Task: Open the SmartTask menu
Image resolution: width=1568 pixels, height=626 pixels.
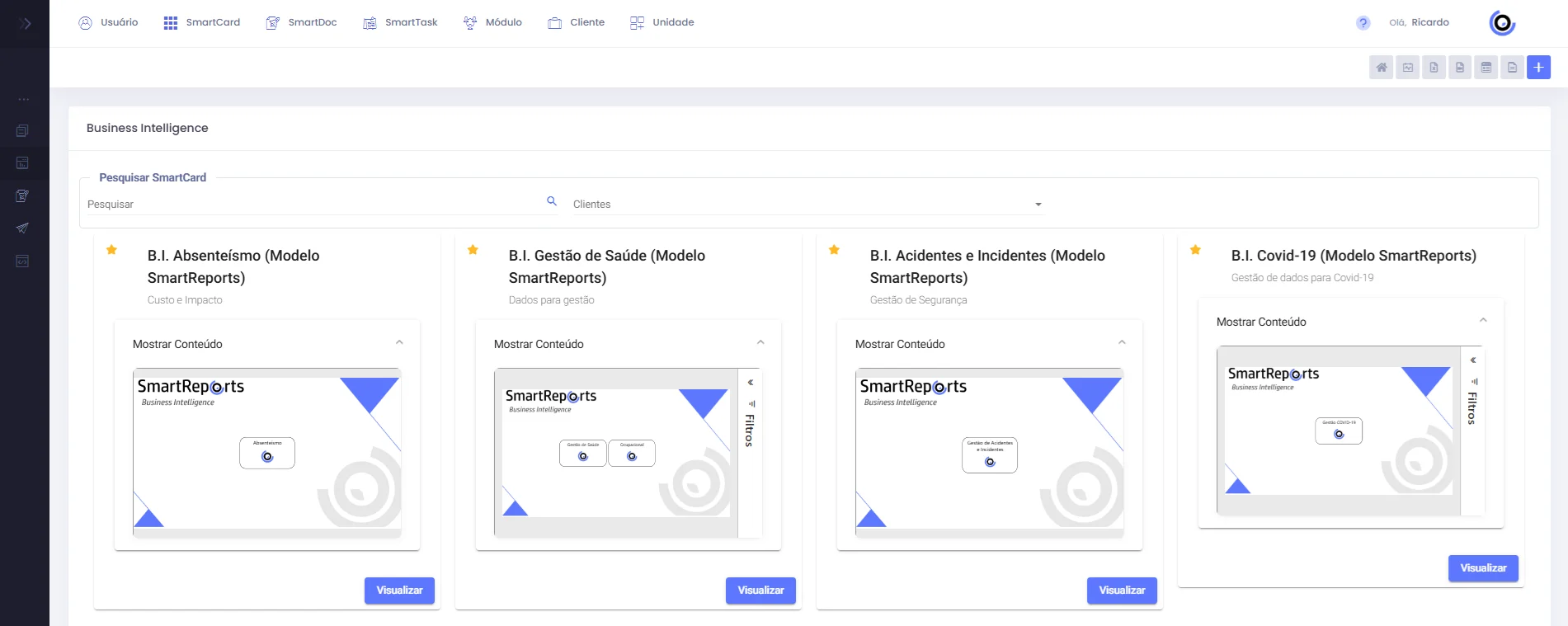Action: click(400, 23)
